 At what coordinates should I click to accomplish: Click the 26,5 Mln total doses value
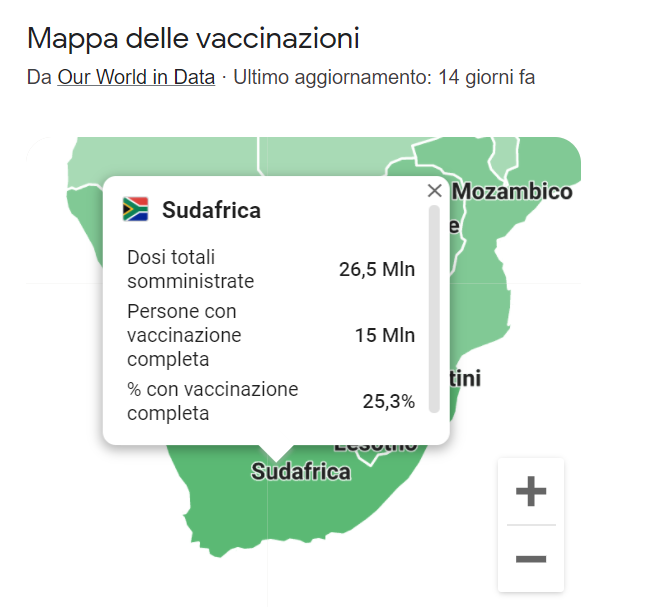pos(377,269)
